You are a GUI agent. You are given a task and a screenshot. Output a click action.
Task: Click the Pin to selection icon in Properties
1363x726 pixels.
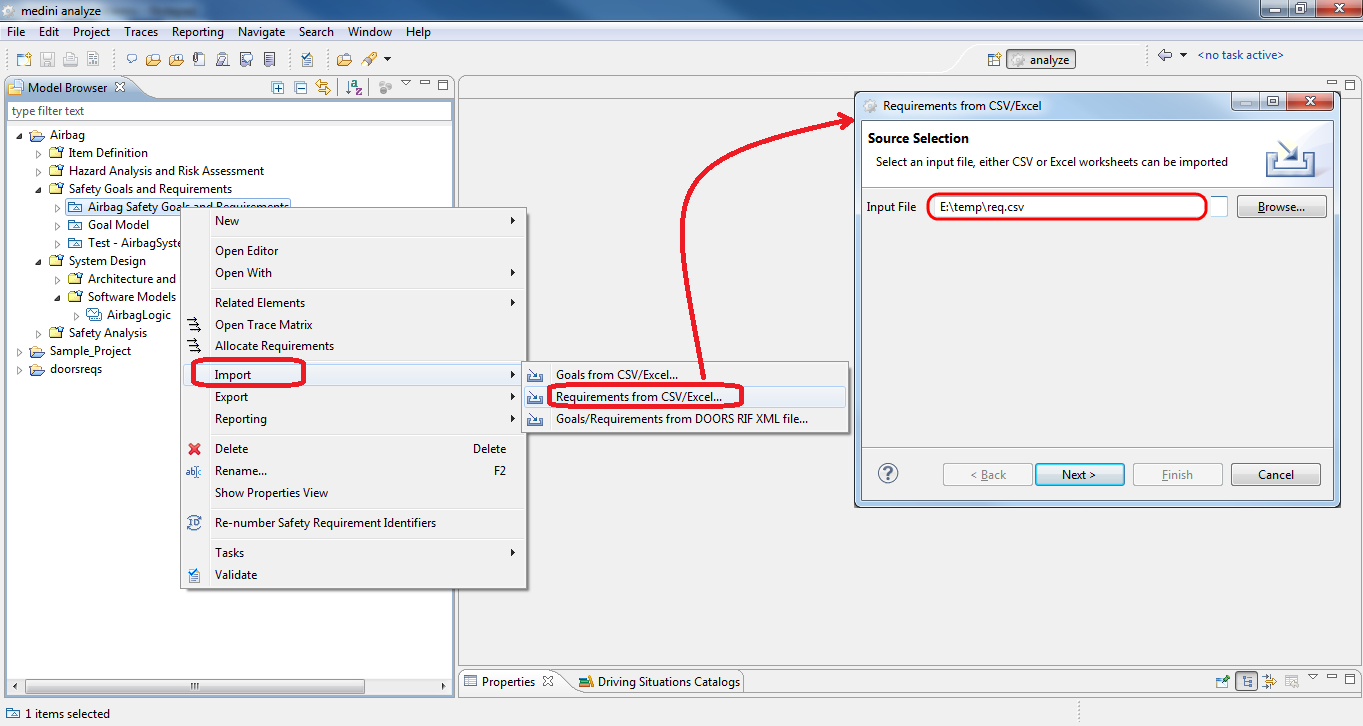tap(1223, 682)
